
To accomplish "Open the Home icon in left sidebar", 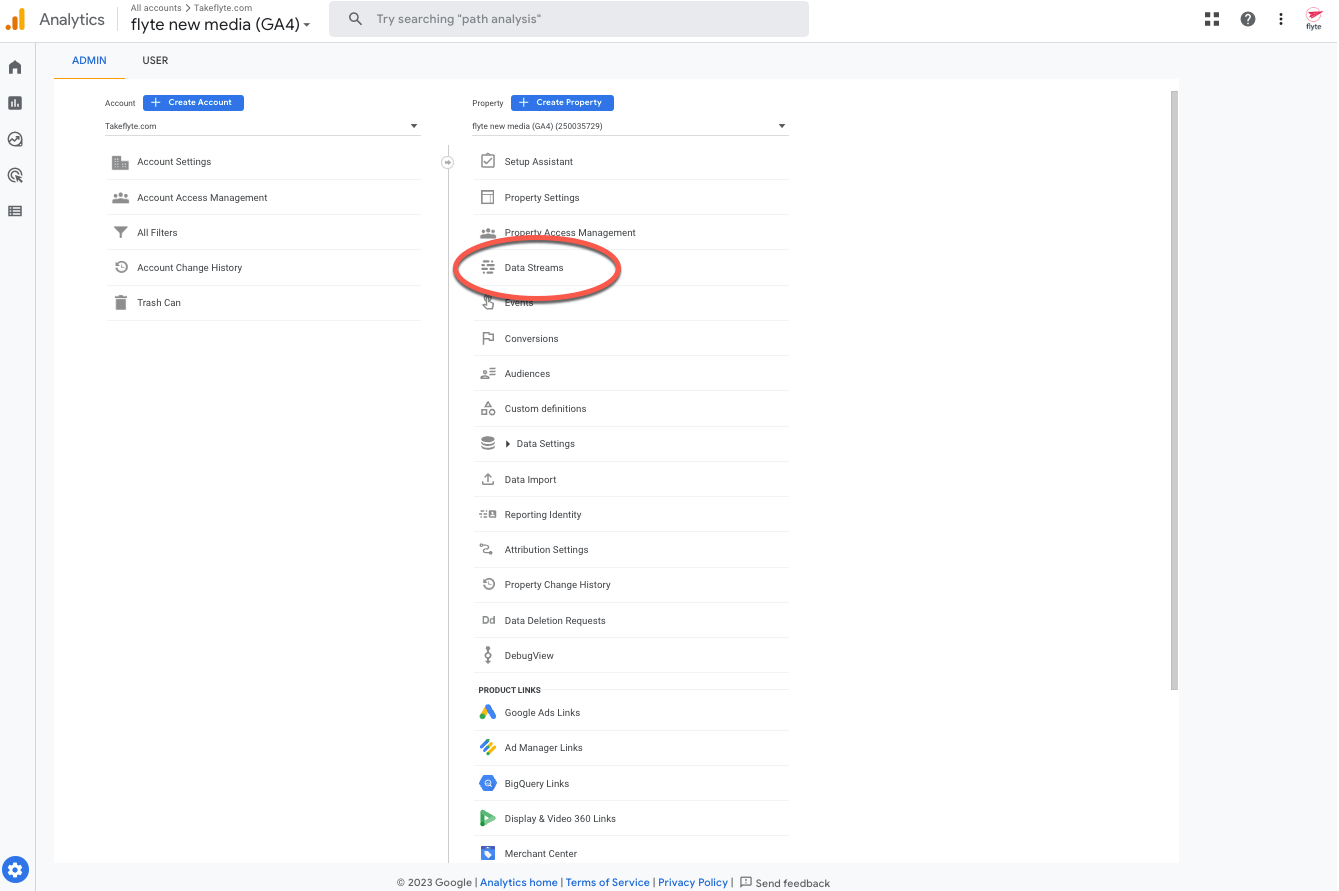I will coord(14,66).
